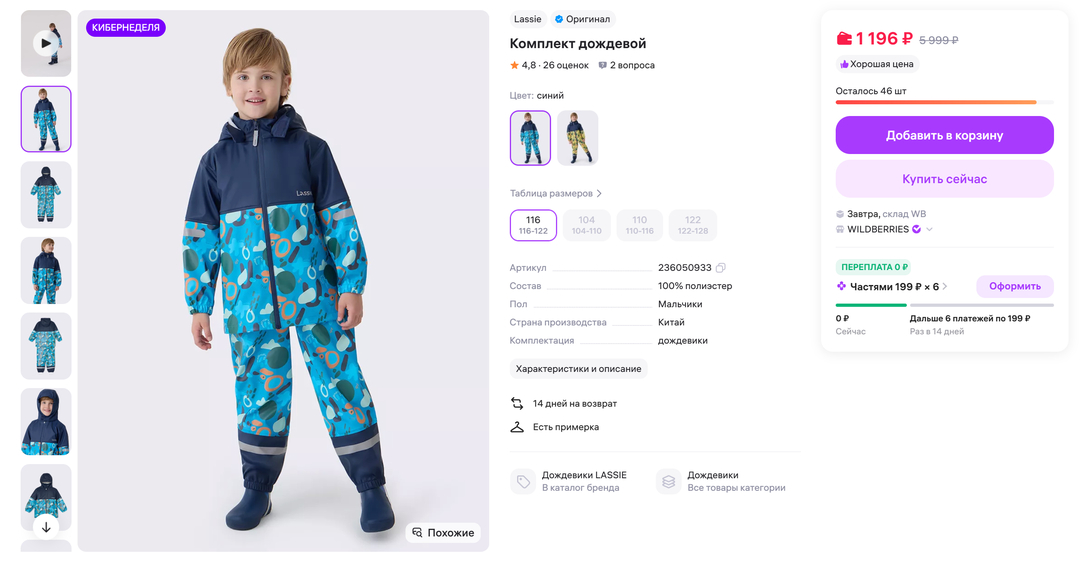
Task: Open Характеристики и описание
Action: [578, 369]
